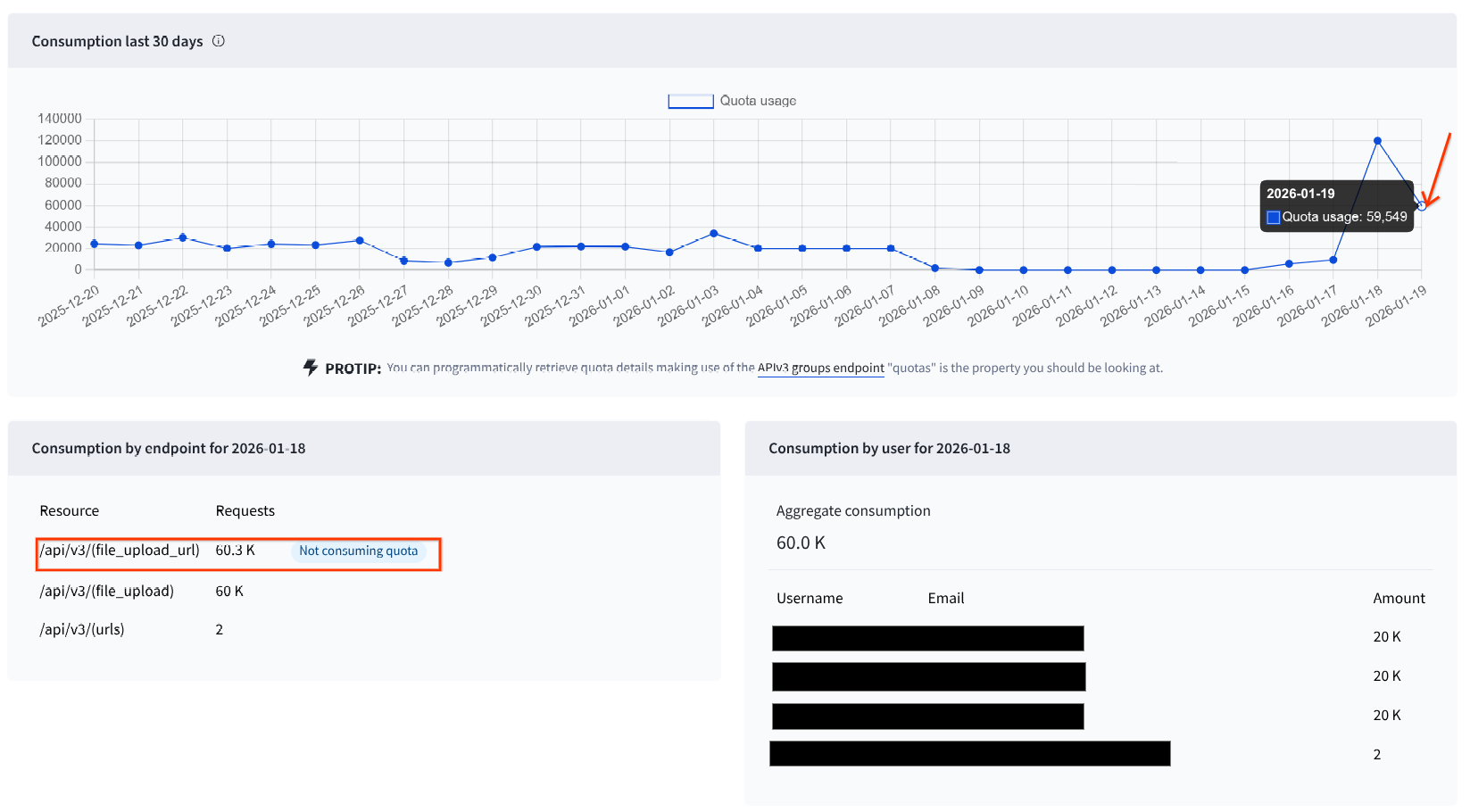The width and height of the screenshot is (1470, 812).
Task: Select the 2025-12-20 data point on chart
Action: click(x=95, y=244)
